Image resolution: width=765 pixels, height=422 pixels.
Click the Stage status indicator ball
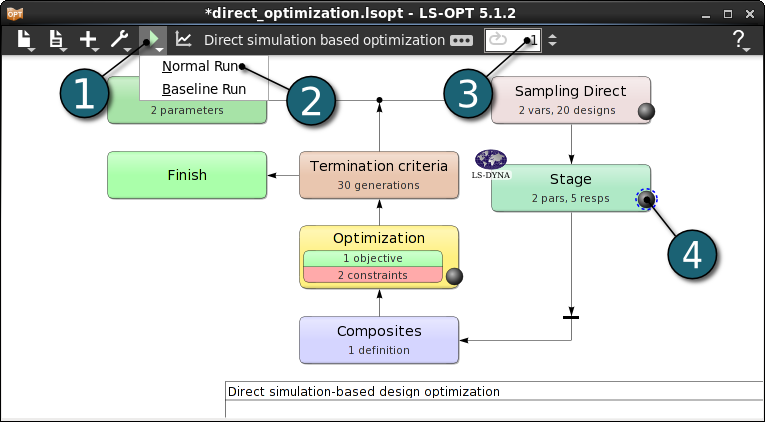[646, 199]
